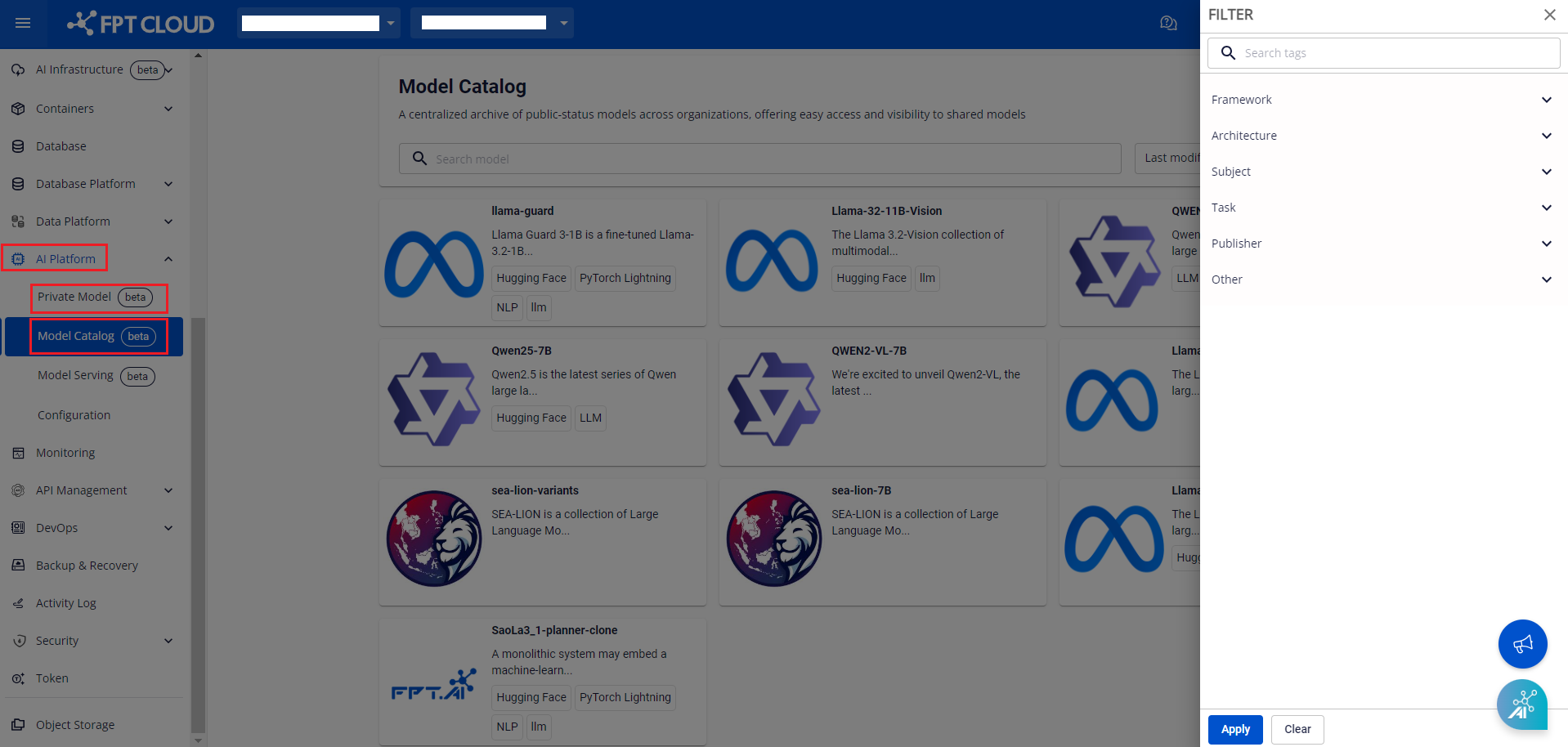Click the Backup & Recovery icon
The width and height of the screenshot is (1568, 747).
point(18,566)
